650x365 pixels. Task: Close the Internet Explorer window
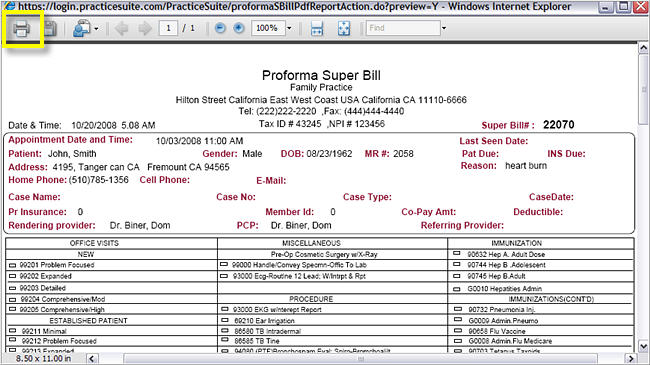pos(640,7)
